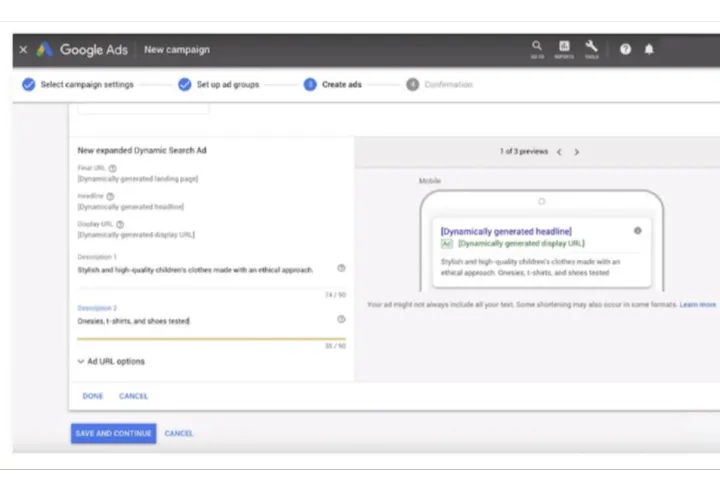The height and width of the screenshot is (480, 720).
Task: Close the new campaign editor with X
Action: coord(23,50)
